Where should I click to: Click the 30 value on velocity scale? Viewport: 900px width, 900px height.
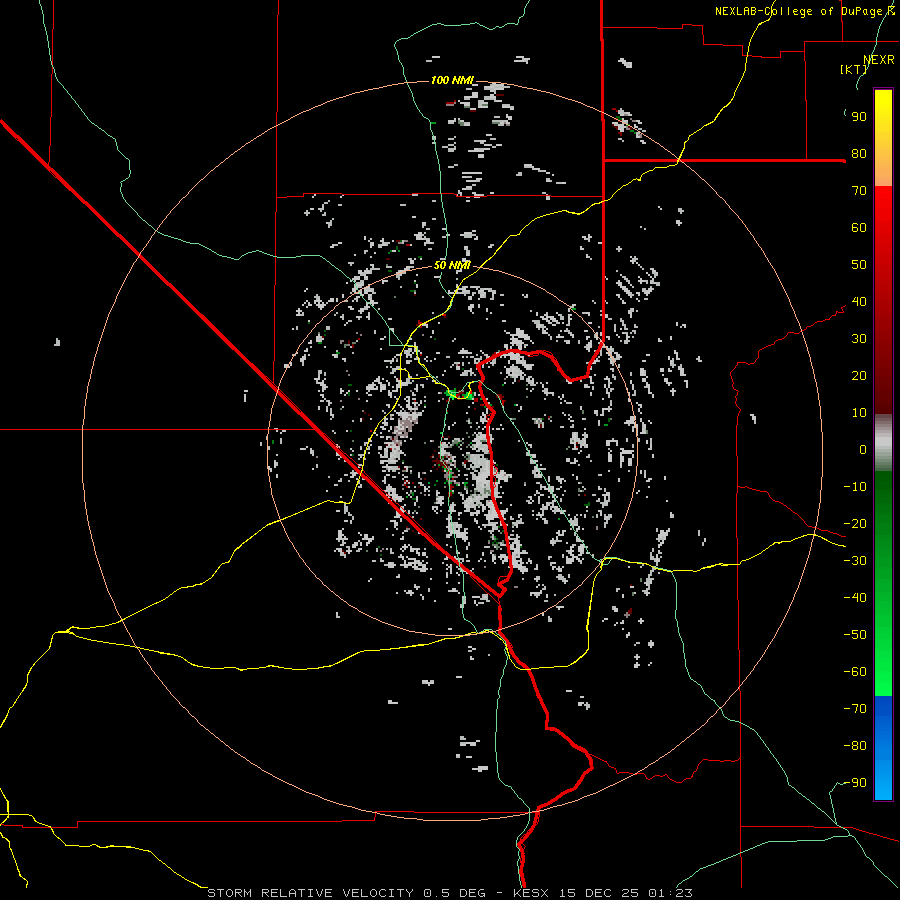pyautogui.click(x=859, y=339)
